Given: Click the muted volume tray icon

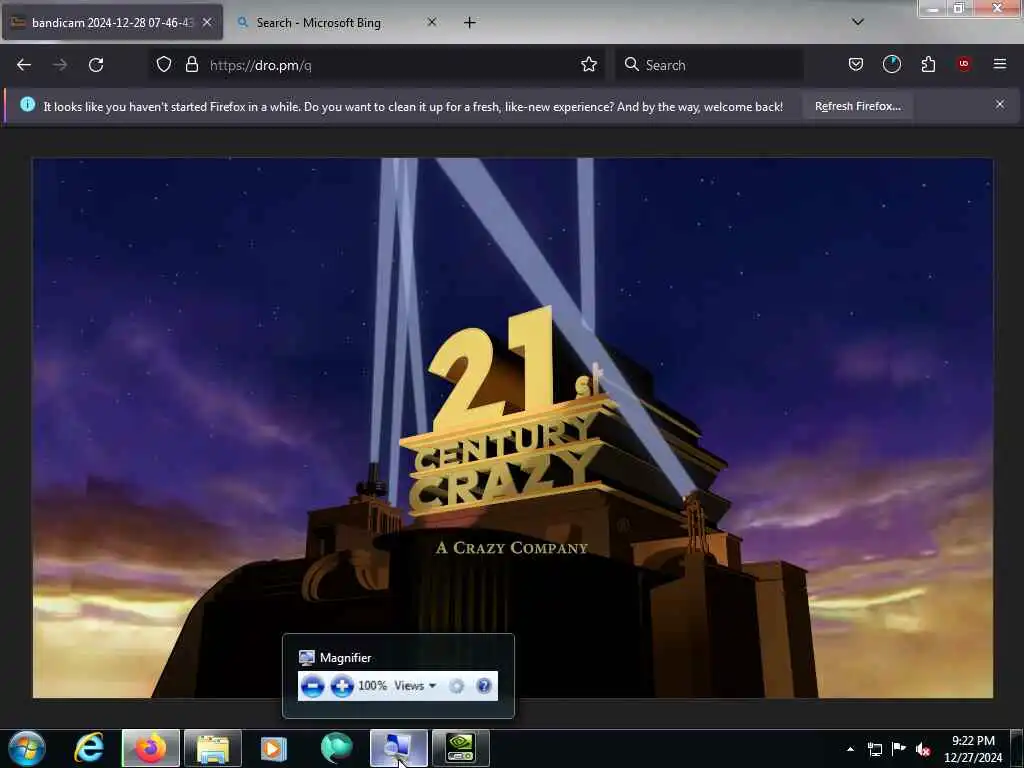Looking at the screenshot, I should pos(923,749).
